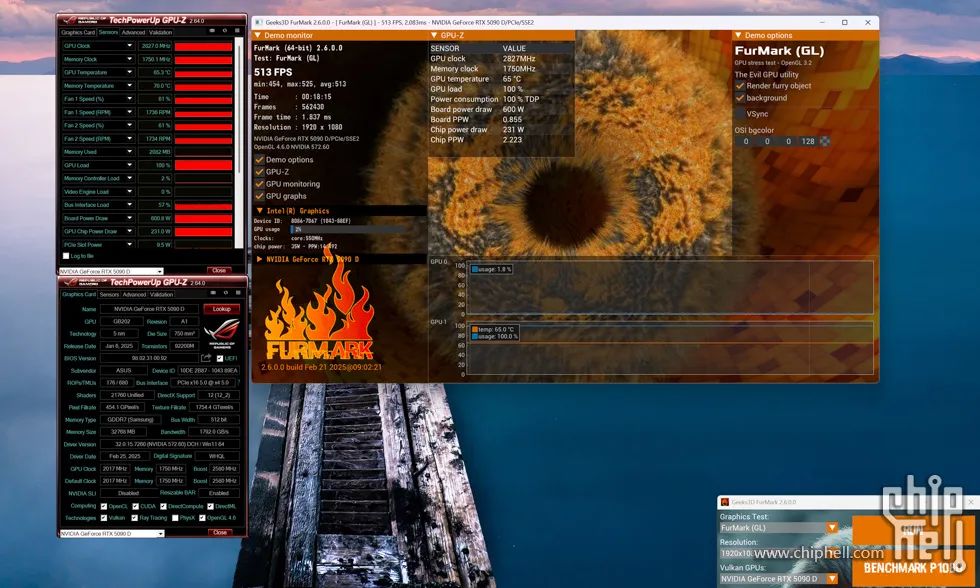The height and width of the screenshot is (588, 980).
Task: Open Advanced tab in lower GPU-Z window
Action: point(134,294)
